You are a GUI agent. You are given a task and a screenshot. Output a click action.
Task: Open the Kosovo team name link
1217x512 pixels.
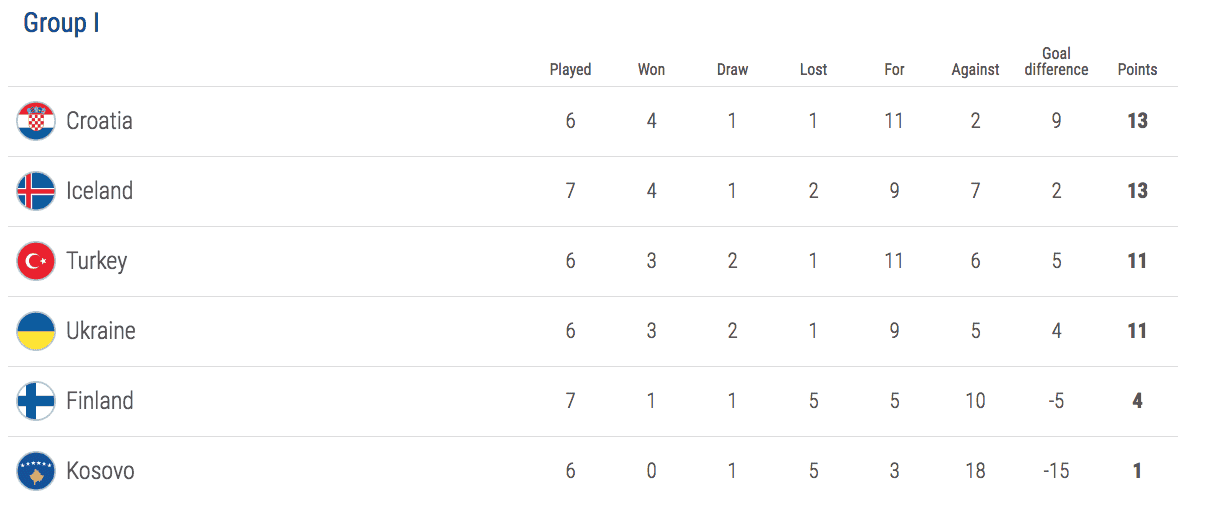100,471
